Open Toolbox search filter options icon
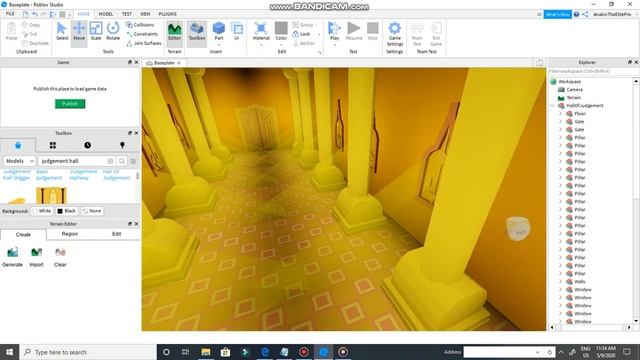 point(133,161)
